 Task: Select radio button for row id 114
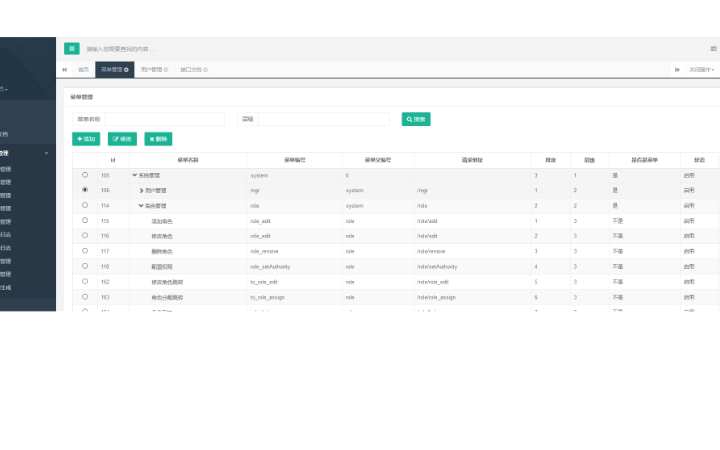tap(85, 205)
